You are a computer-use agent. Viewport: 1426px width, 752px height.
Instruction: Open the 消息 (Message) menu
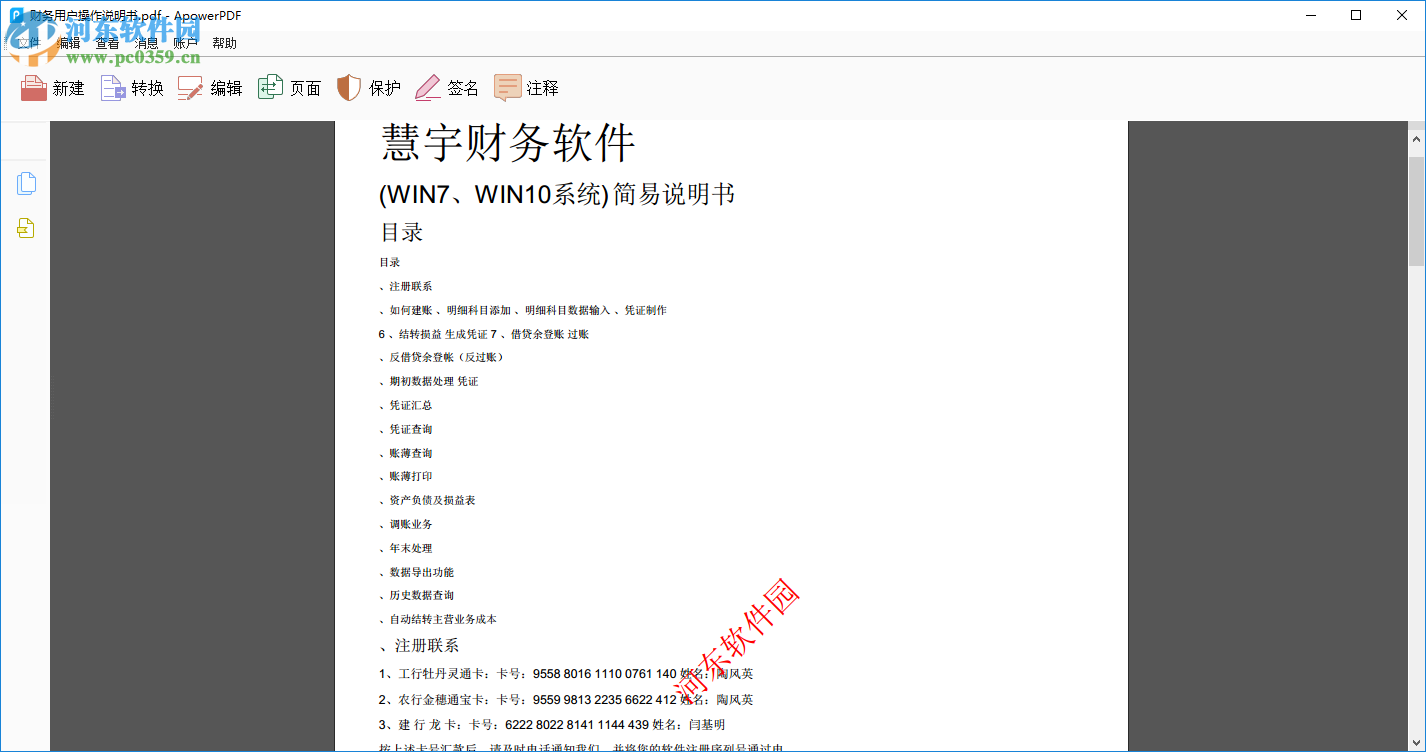coord(146,42)
